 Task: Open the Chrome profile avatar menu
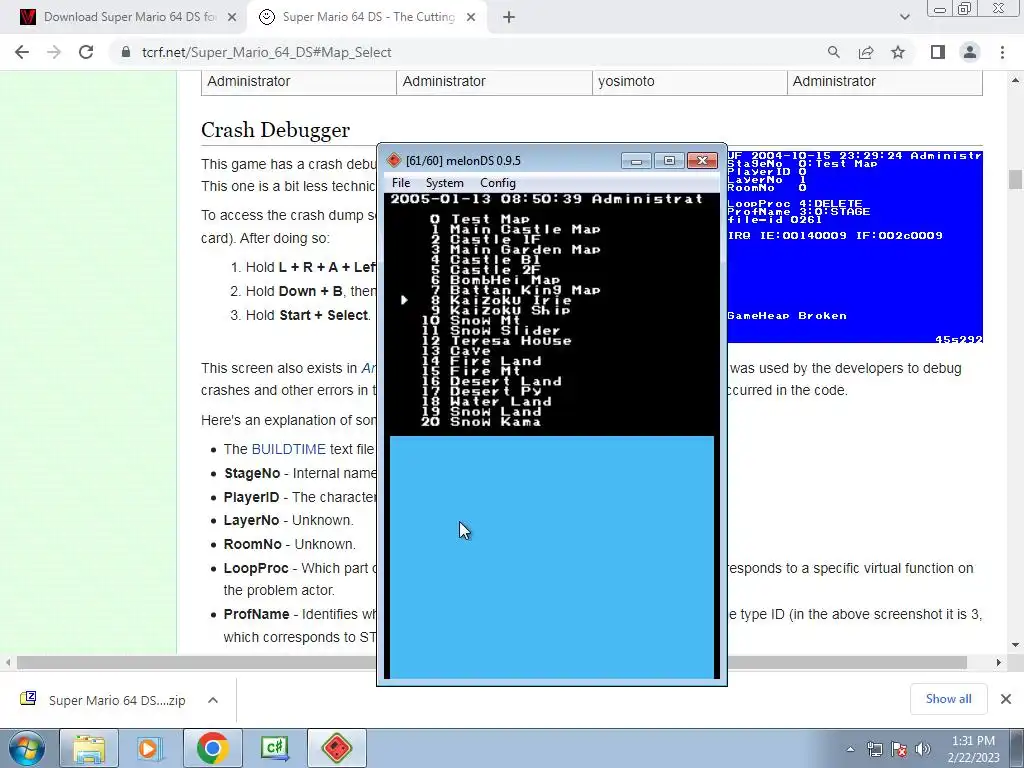pos(970,52)
